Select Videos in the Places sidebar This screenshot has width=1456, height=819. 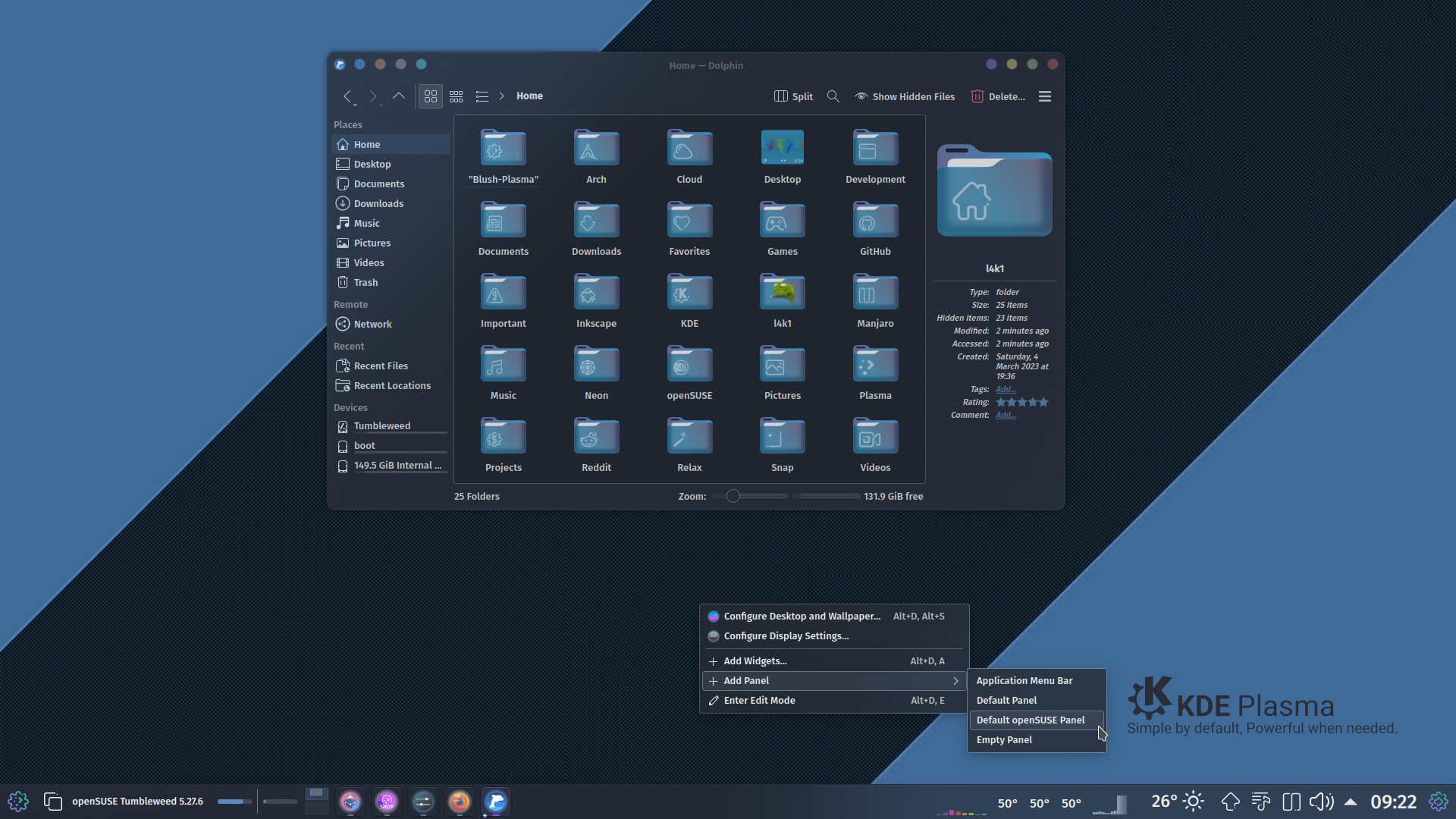tap(391, 262)
